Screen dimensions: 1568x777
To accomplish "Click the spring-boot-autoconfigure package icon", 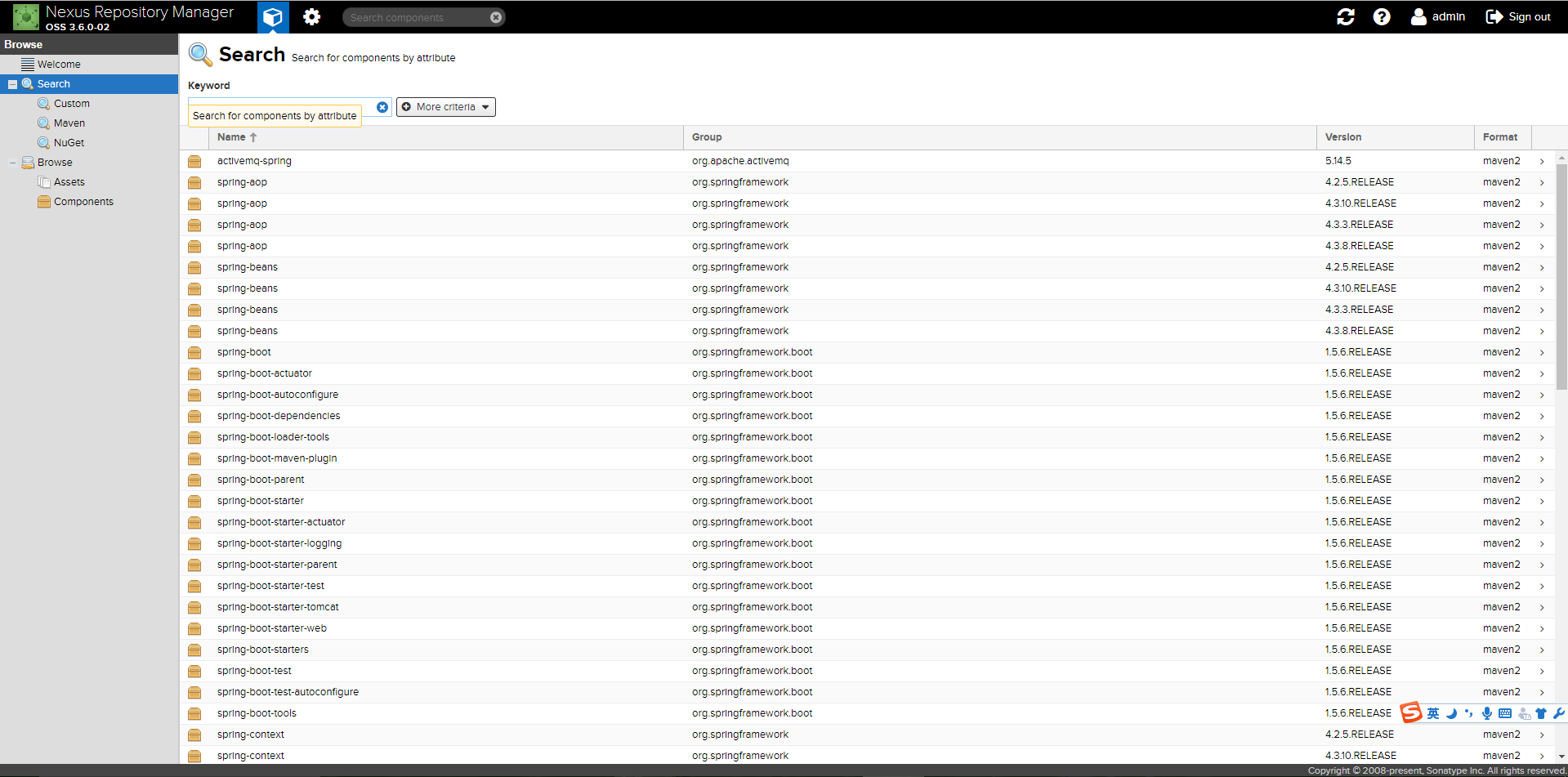I will 194,395.
